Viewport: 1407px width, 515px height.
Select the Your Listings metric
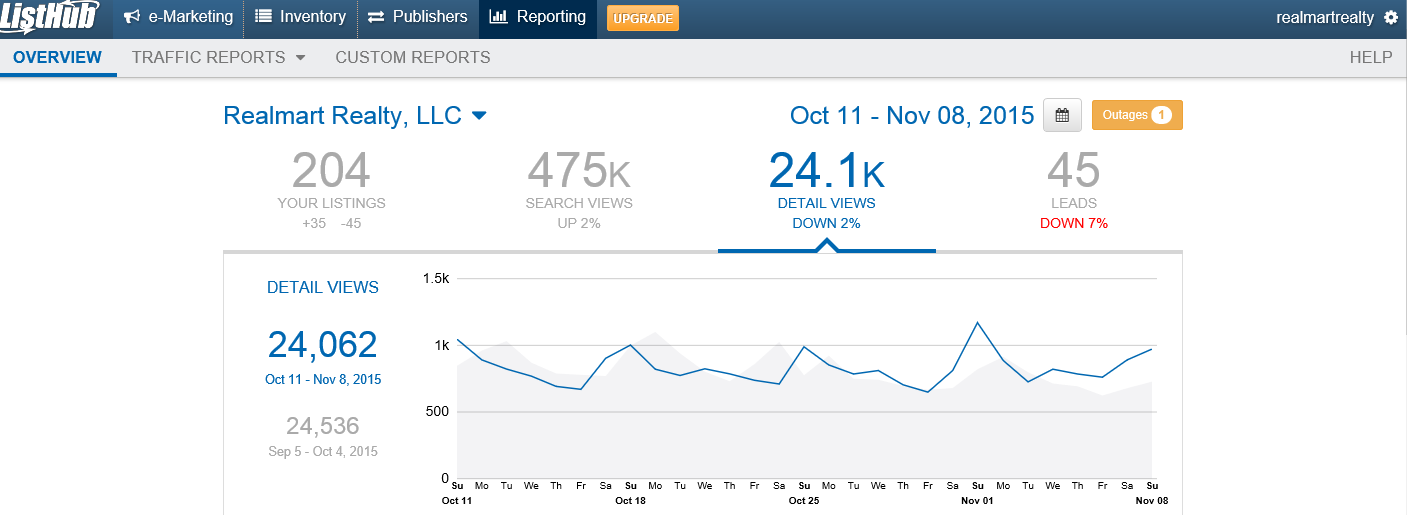coord(331,190)
